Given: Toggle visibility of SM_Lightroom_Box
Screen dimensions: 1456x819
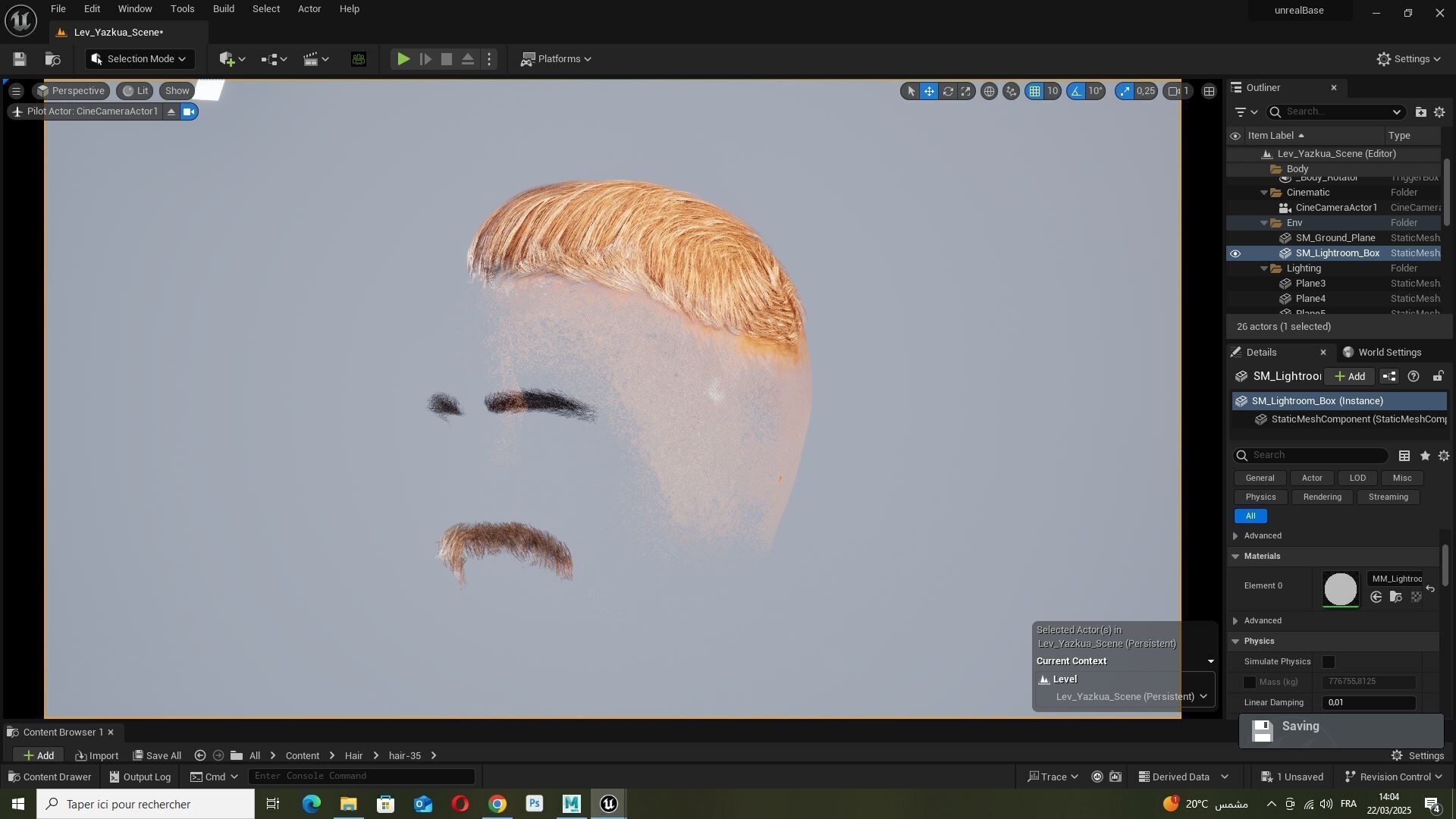Looking at the screenshot, I should [1235, 254].
